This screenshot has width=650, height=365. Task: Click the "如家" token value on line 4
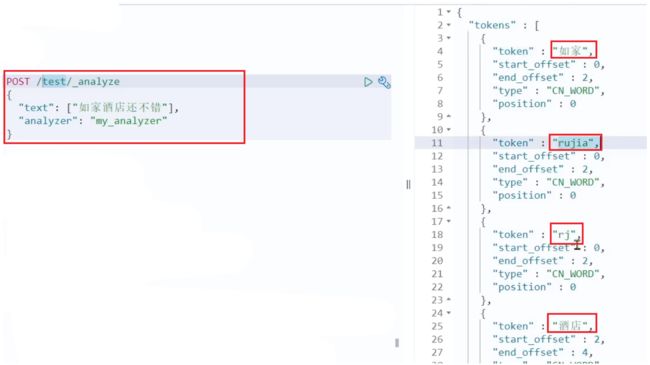pyautogui.click(x=570, y=51)
